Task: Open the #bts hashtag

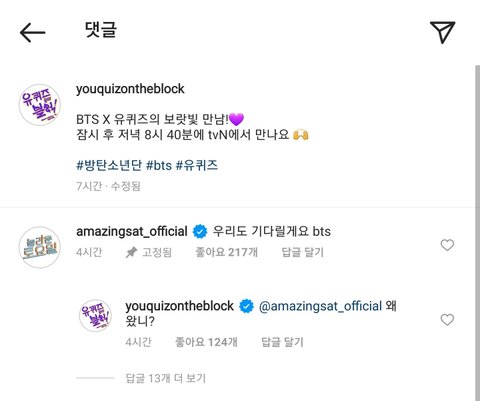Action: pos(159,165)
